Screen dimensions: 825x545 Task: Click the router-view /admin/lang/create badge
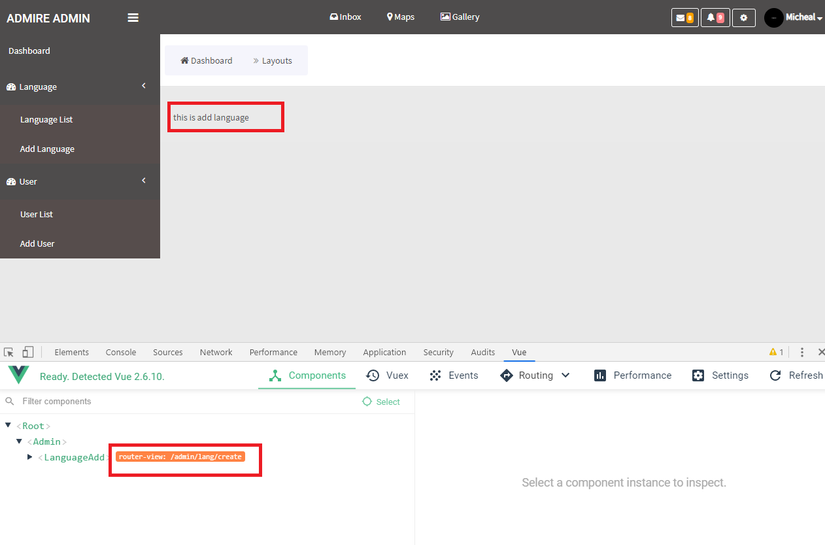[180, 457]
